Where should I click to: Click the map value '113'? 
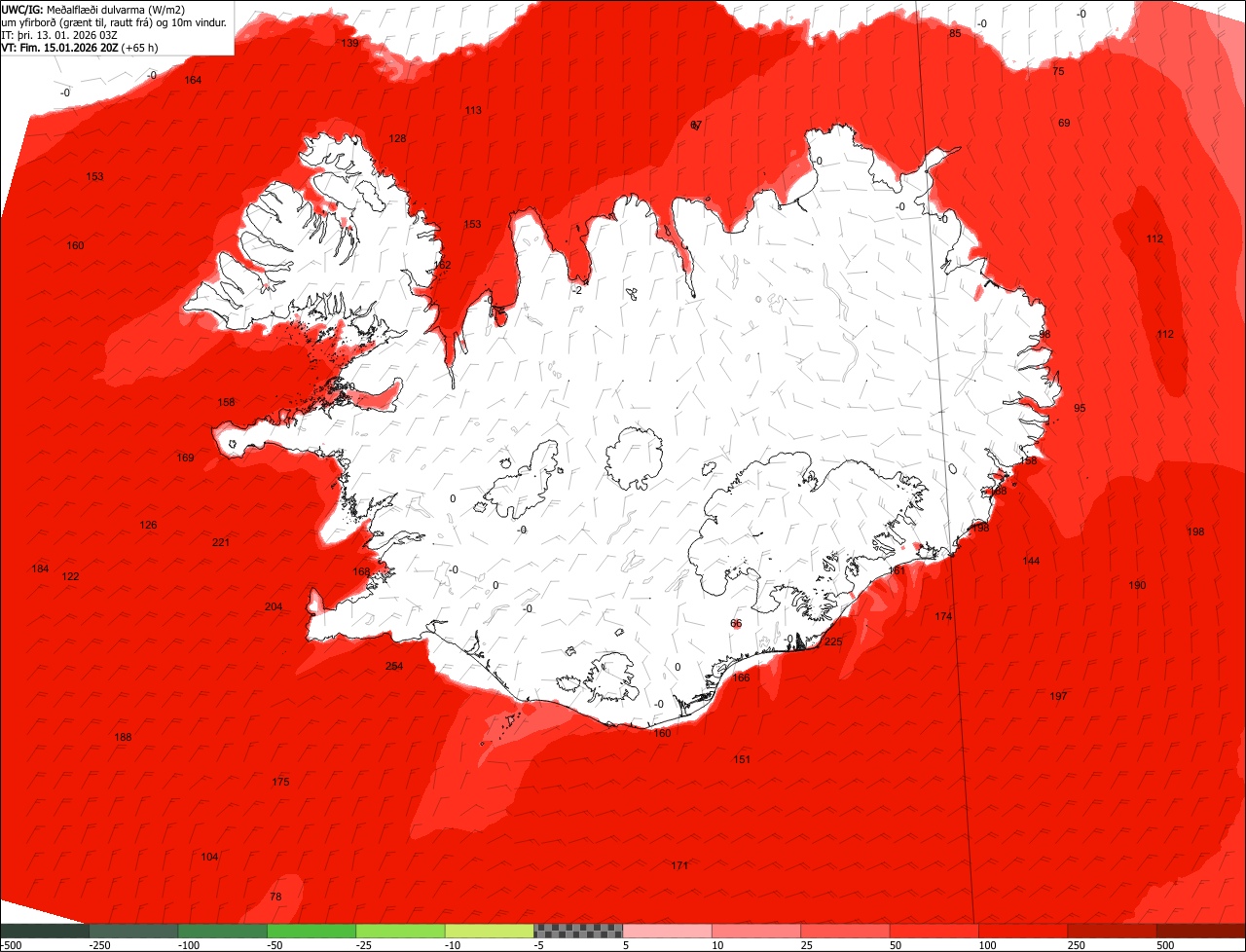(473, 110)
